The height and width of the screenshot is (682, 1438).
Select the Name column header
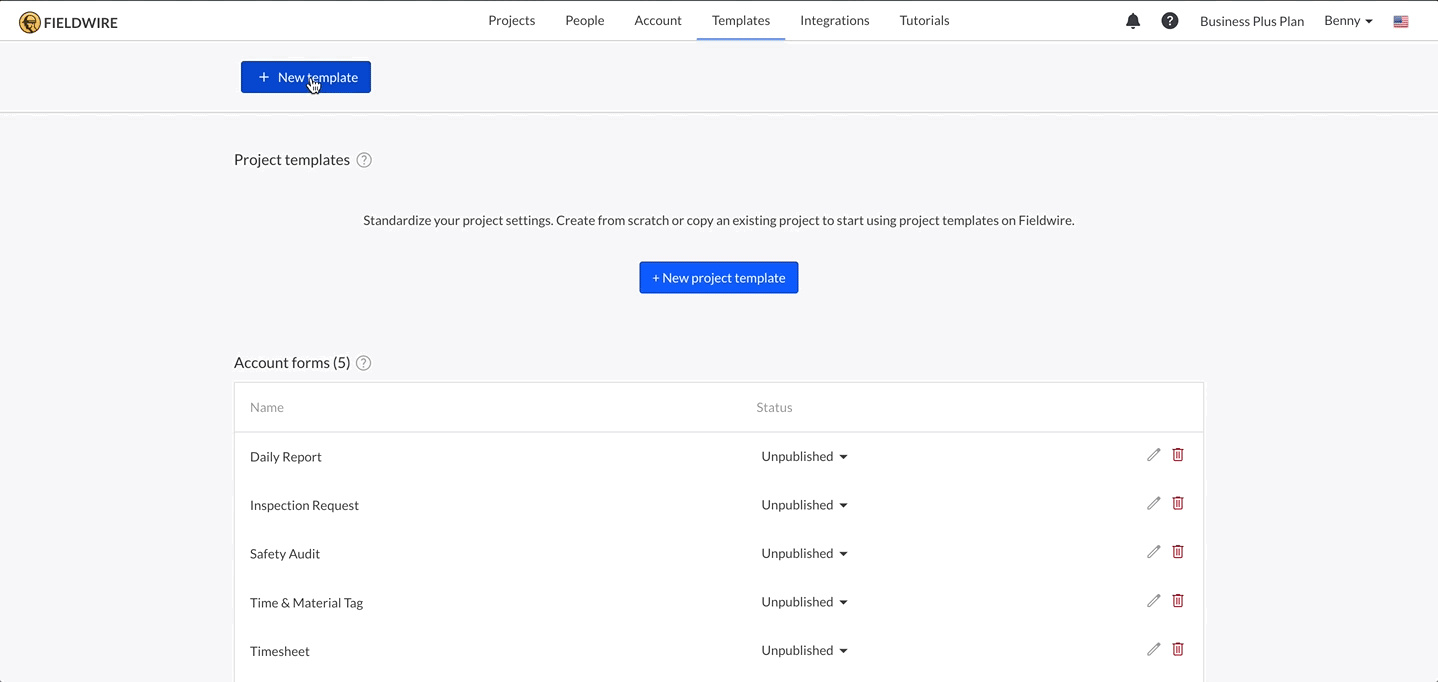[266, 407]
